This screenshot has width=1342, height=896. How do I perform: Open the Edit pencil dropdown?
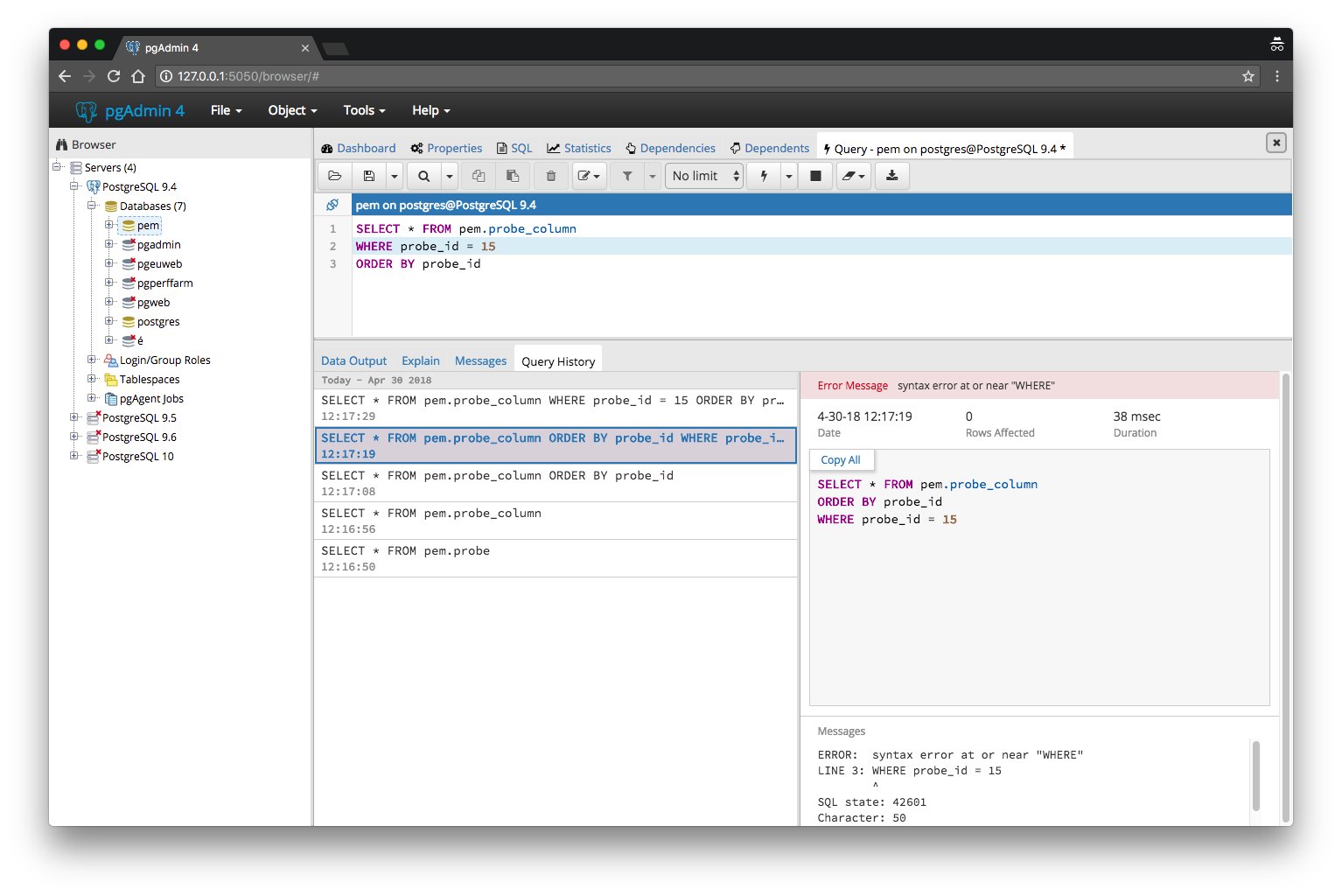coord(590,176)
